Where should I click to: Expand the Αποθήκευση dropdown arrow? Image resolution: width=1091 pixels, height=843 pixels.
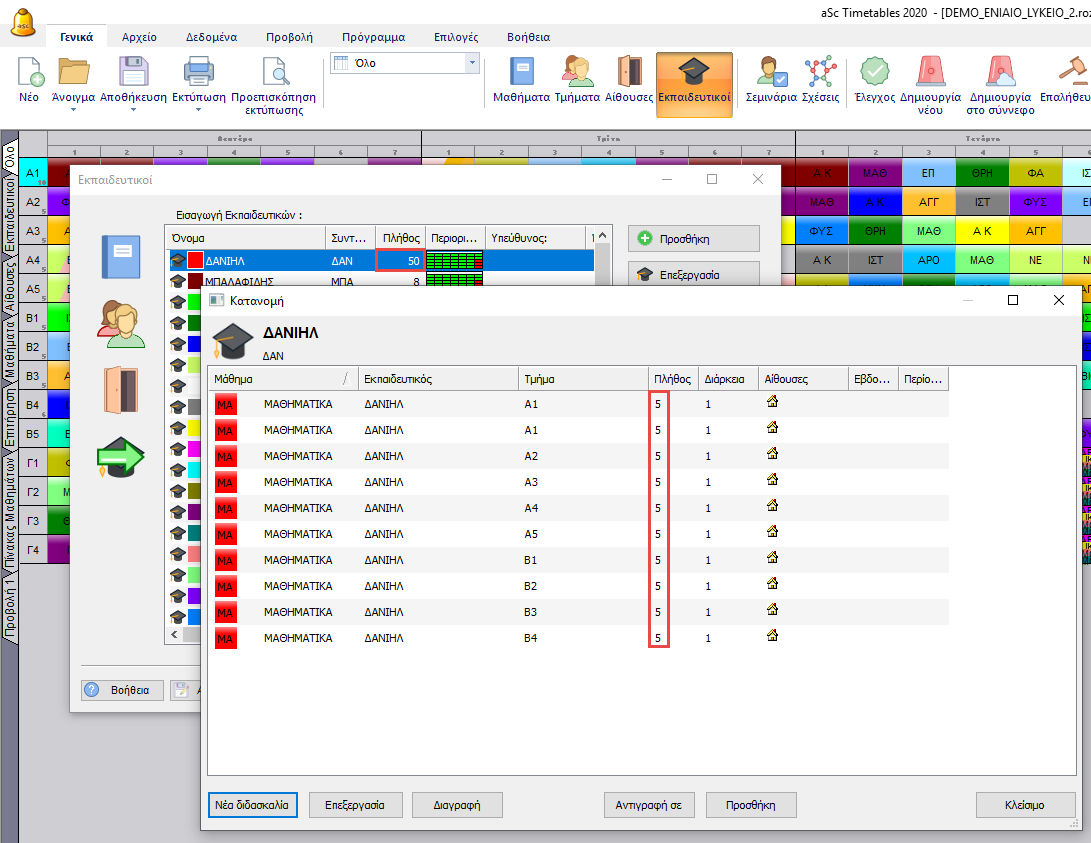(132, 109)
